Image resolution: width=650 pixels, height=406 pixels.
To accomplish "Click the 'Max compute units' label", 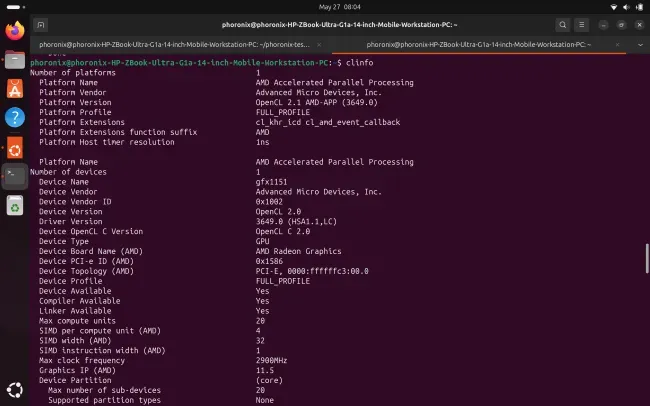I will (77, 321).
